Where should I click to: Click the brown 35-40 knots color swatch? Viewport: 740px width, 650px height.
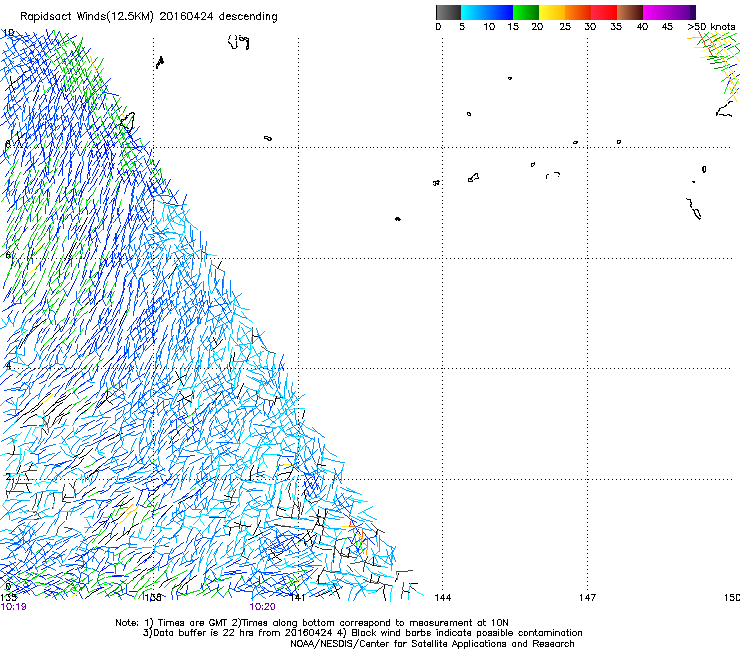[x=630, y=12]
